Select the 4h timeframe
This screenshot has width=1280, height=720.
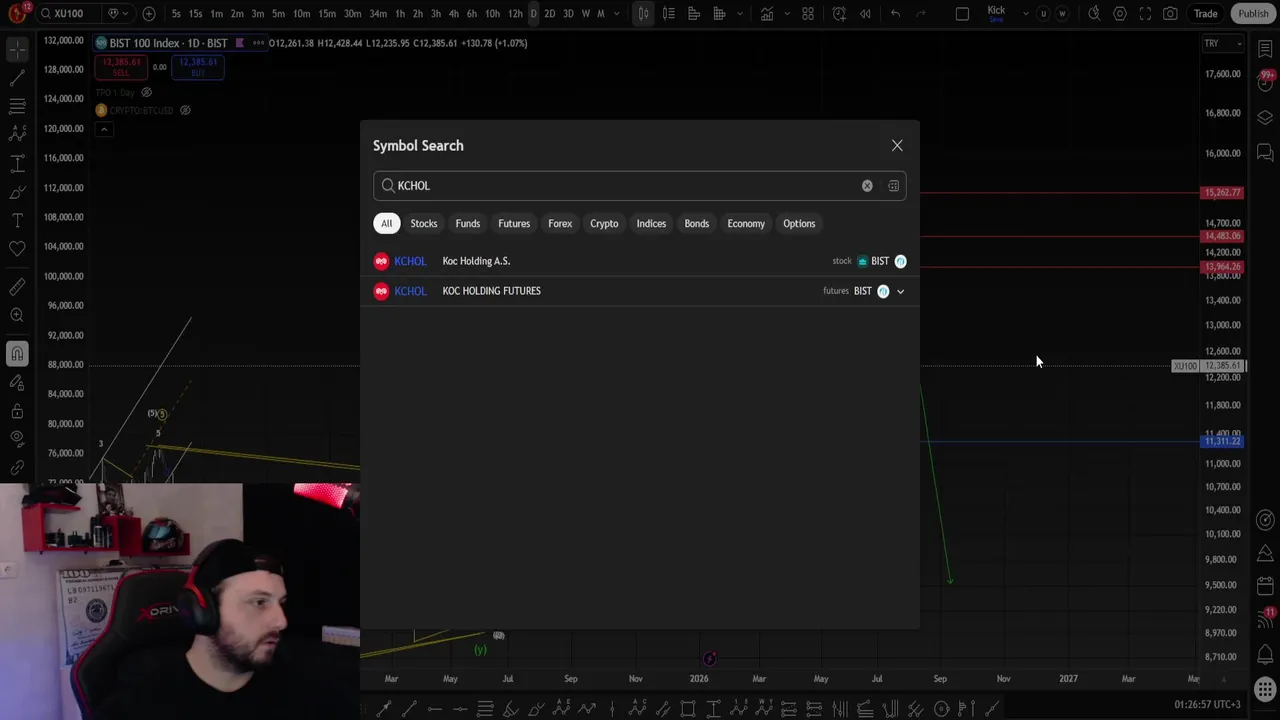tap(453, 14)
